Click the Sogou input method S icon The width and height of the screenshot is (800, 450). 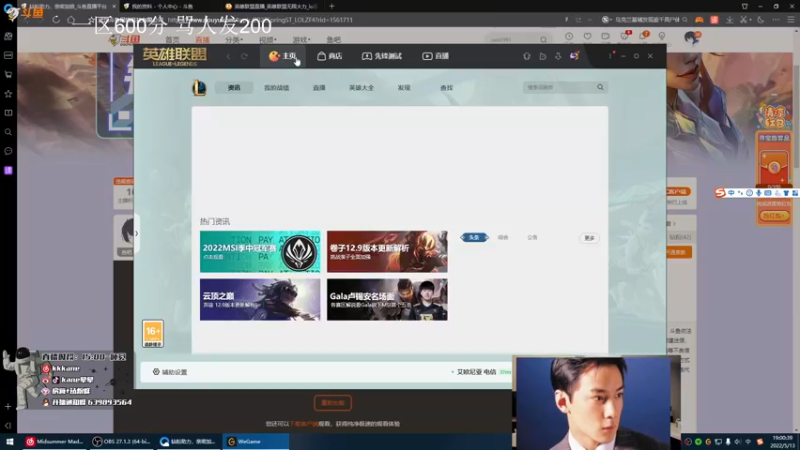[x=720, y=192]
